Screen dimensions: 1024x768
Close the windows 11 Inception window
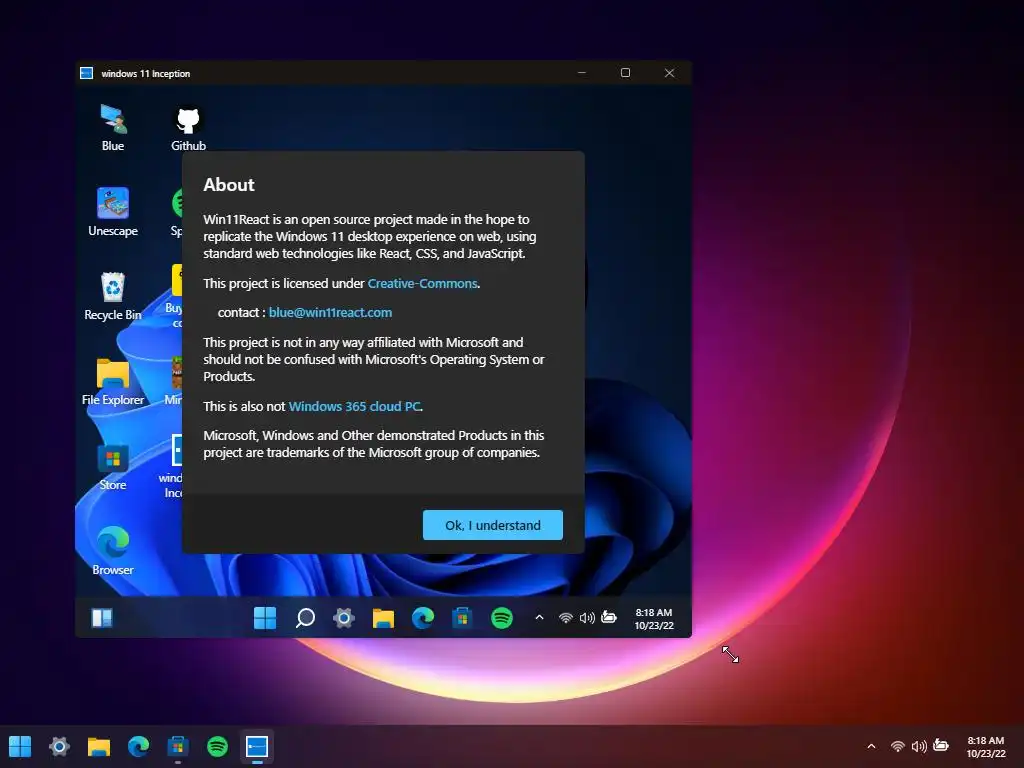tap(669, 72)
